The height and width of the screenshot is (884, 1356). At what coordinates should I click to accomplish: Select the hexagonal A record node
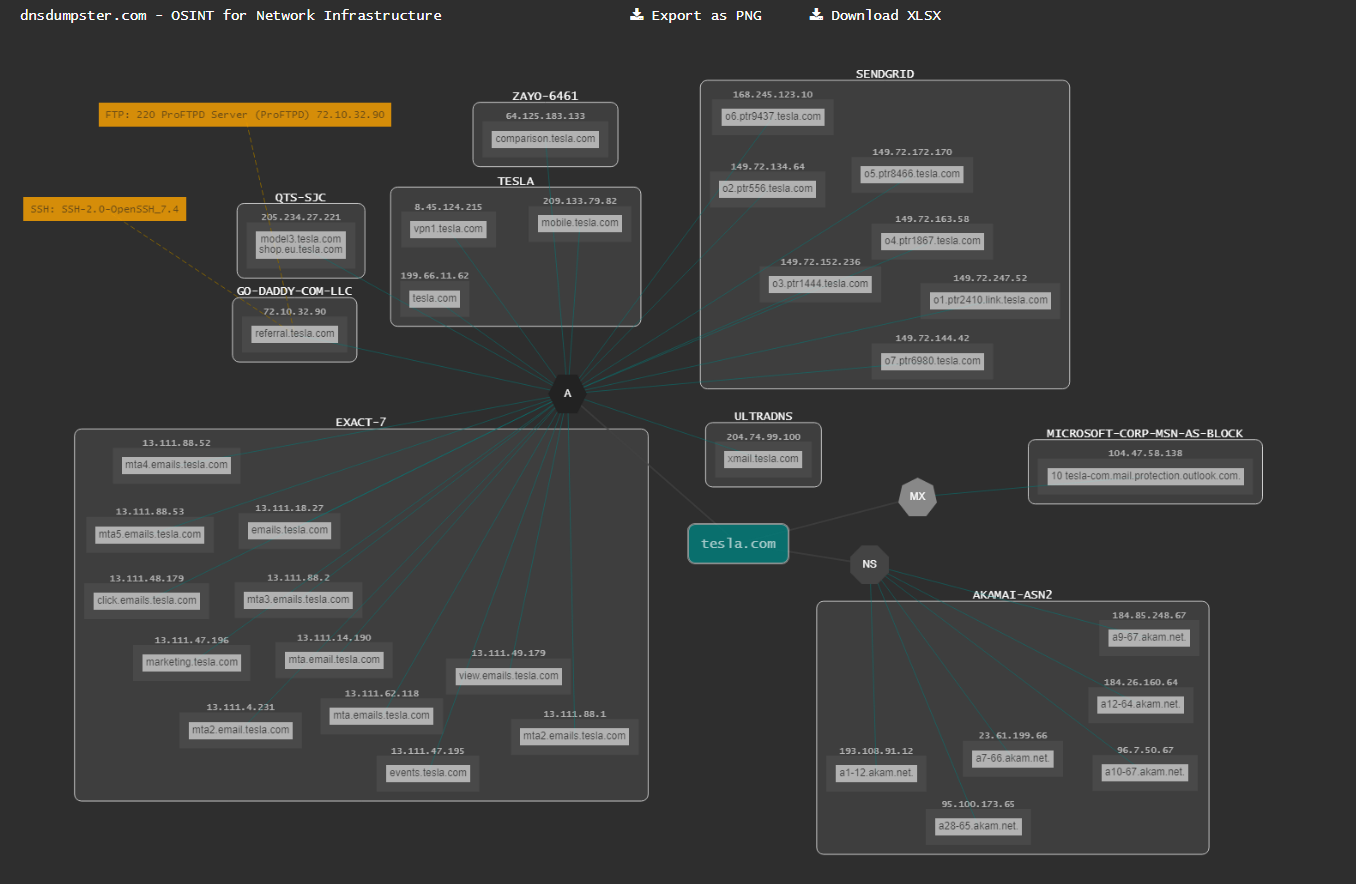pos(567,393)
